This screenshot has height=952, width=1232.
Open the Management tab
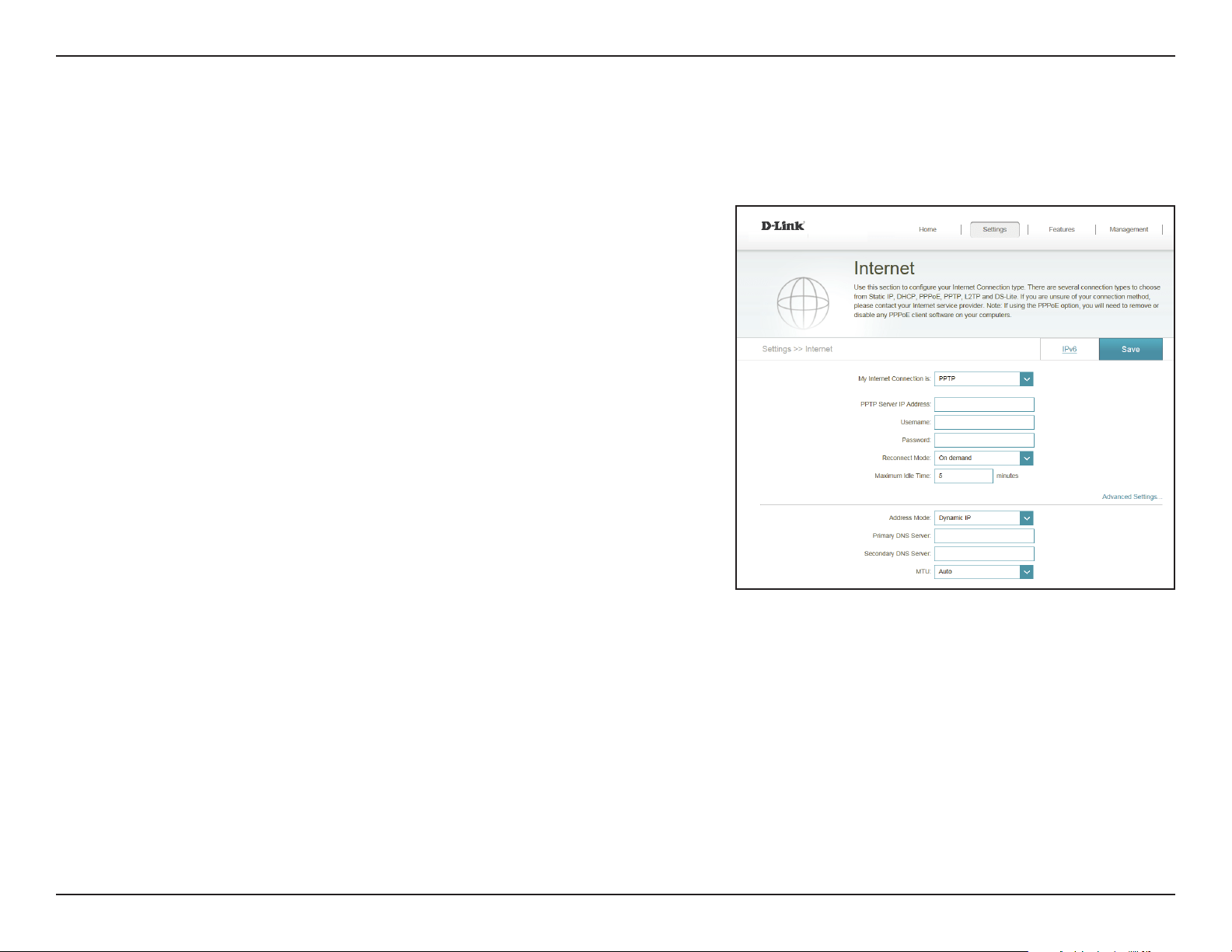click(x=1129, y=229)
